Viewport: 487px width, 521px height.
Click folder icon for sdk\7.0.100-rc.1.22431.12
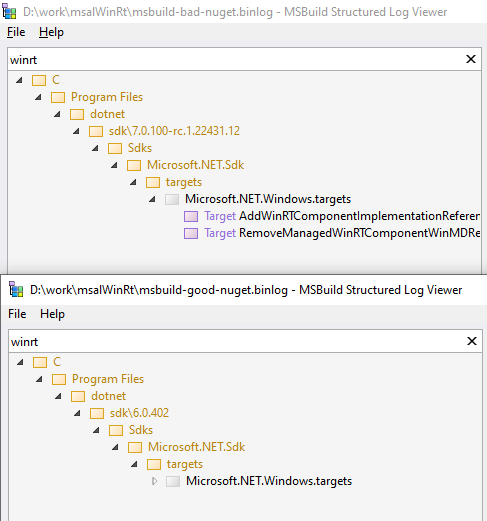click(96, 131)
